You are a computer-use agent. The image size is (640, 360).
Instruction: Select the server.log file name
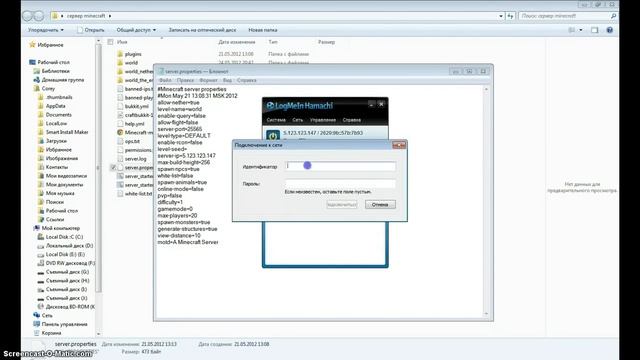point(136,159)
